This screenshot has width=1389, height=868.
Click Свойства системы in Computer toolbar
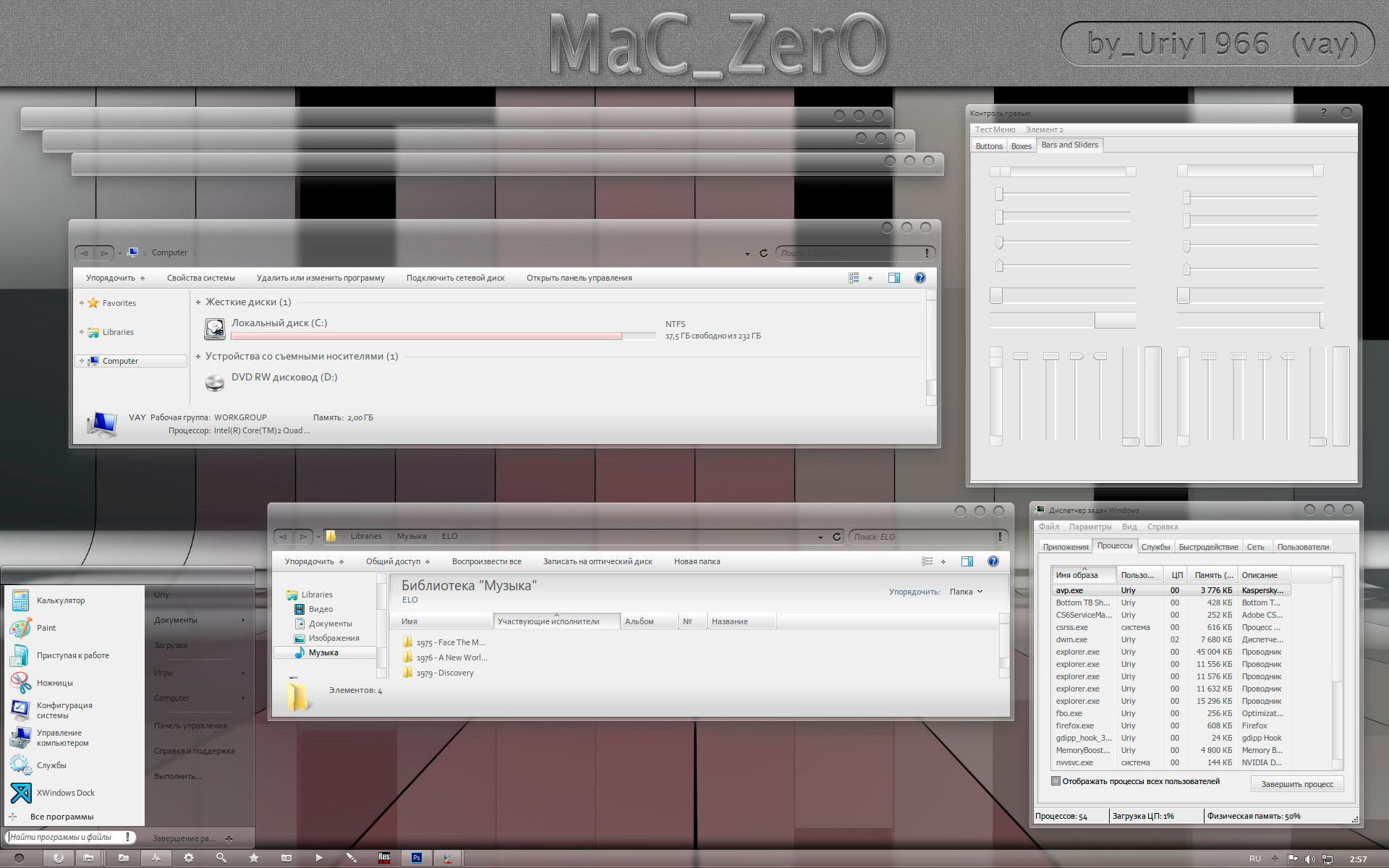(200, 278)
